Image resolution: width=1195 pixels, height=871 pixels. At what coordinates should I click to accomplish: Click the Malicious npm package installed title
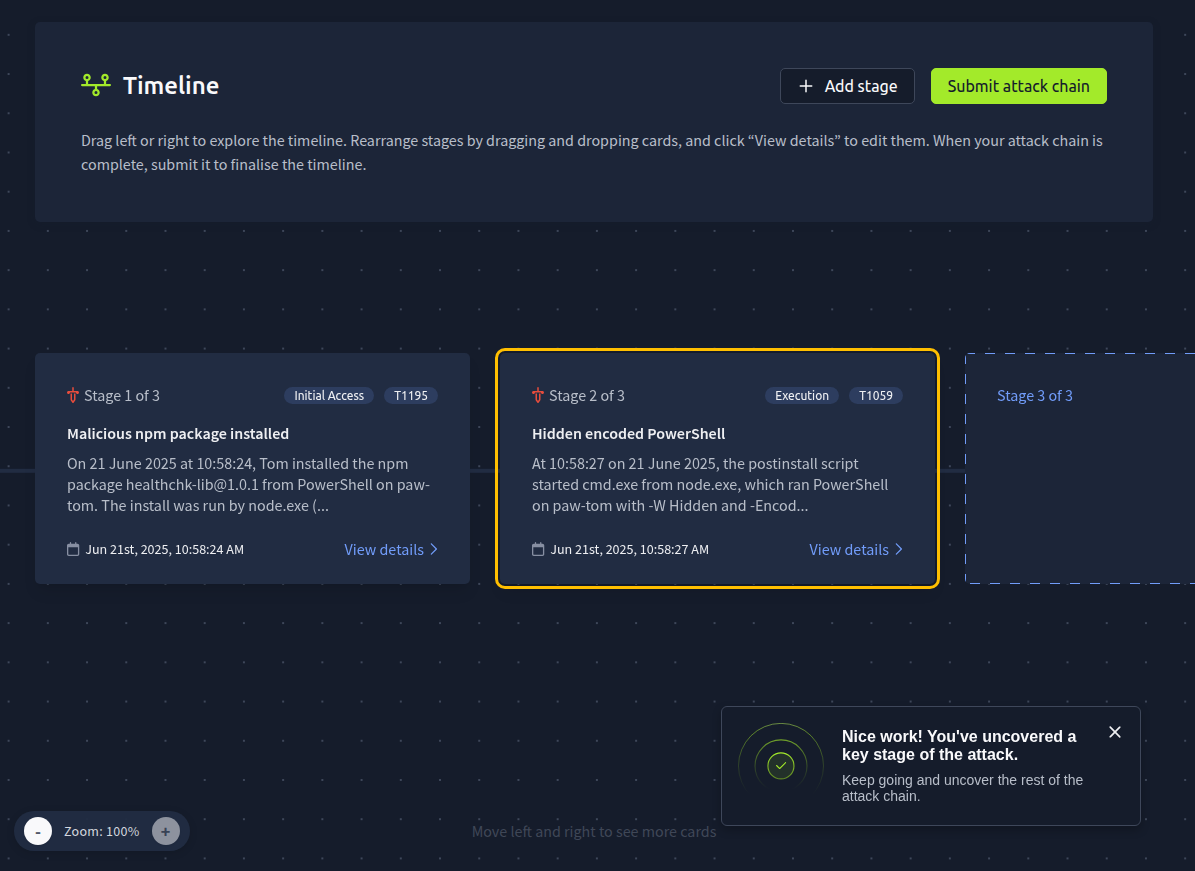click(178, 434)
